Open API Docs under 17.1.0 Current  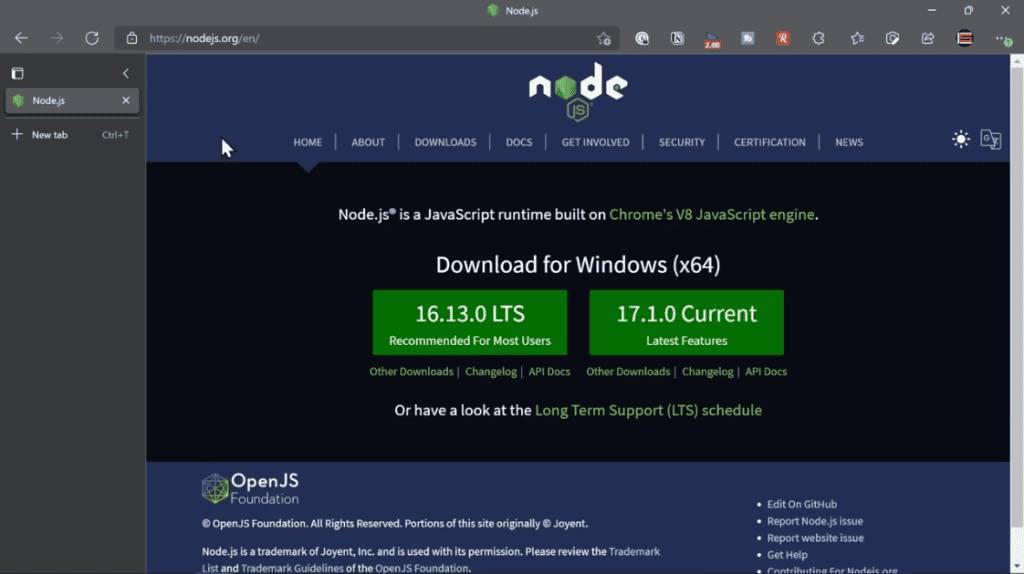point(766,372)
